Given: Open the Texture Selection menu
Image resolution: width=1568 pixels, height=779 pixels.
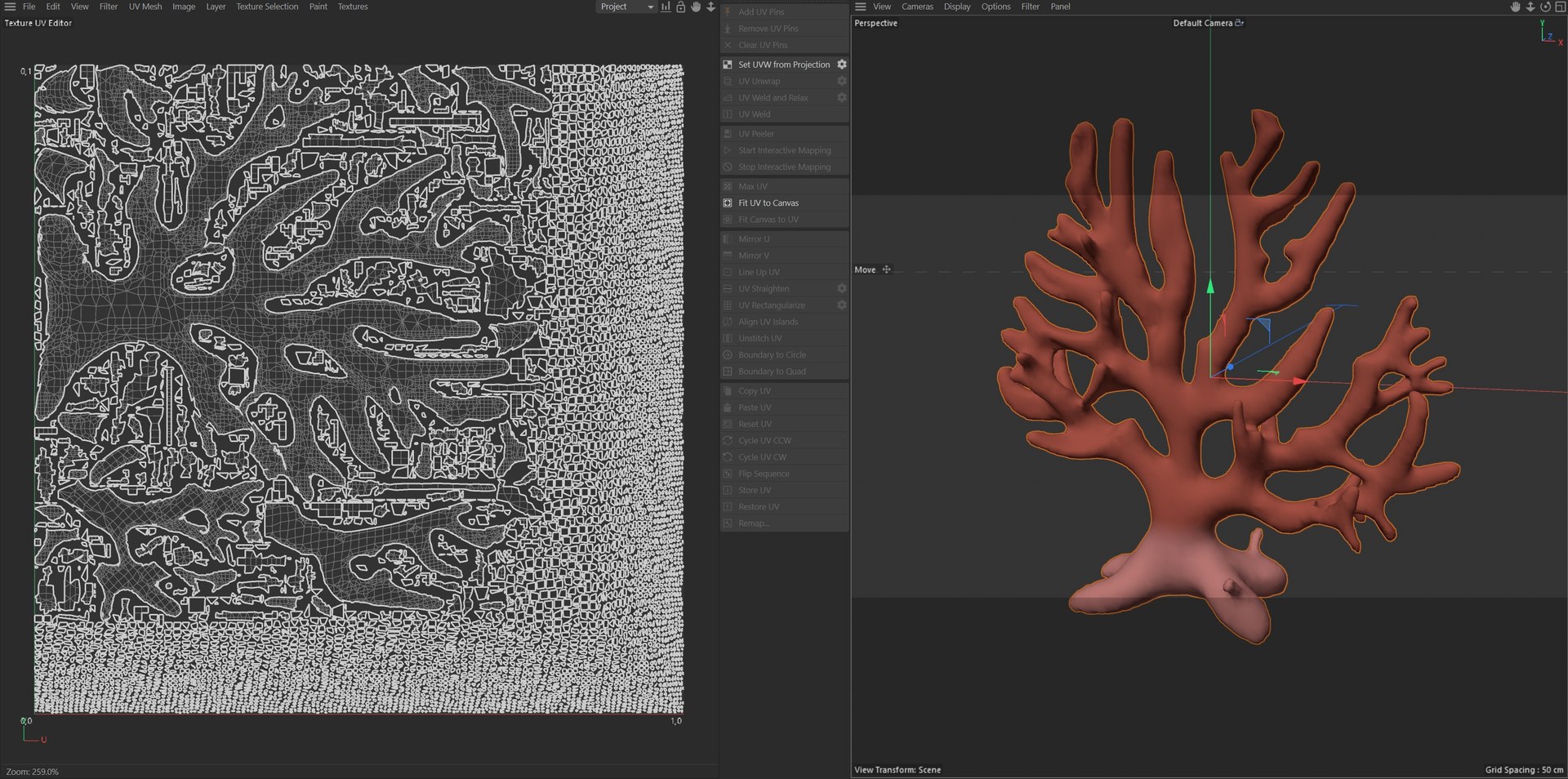Looking at the screenshot, I should [x=267, y=7].
